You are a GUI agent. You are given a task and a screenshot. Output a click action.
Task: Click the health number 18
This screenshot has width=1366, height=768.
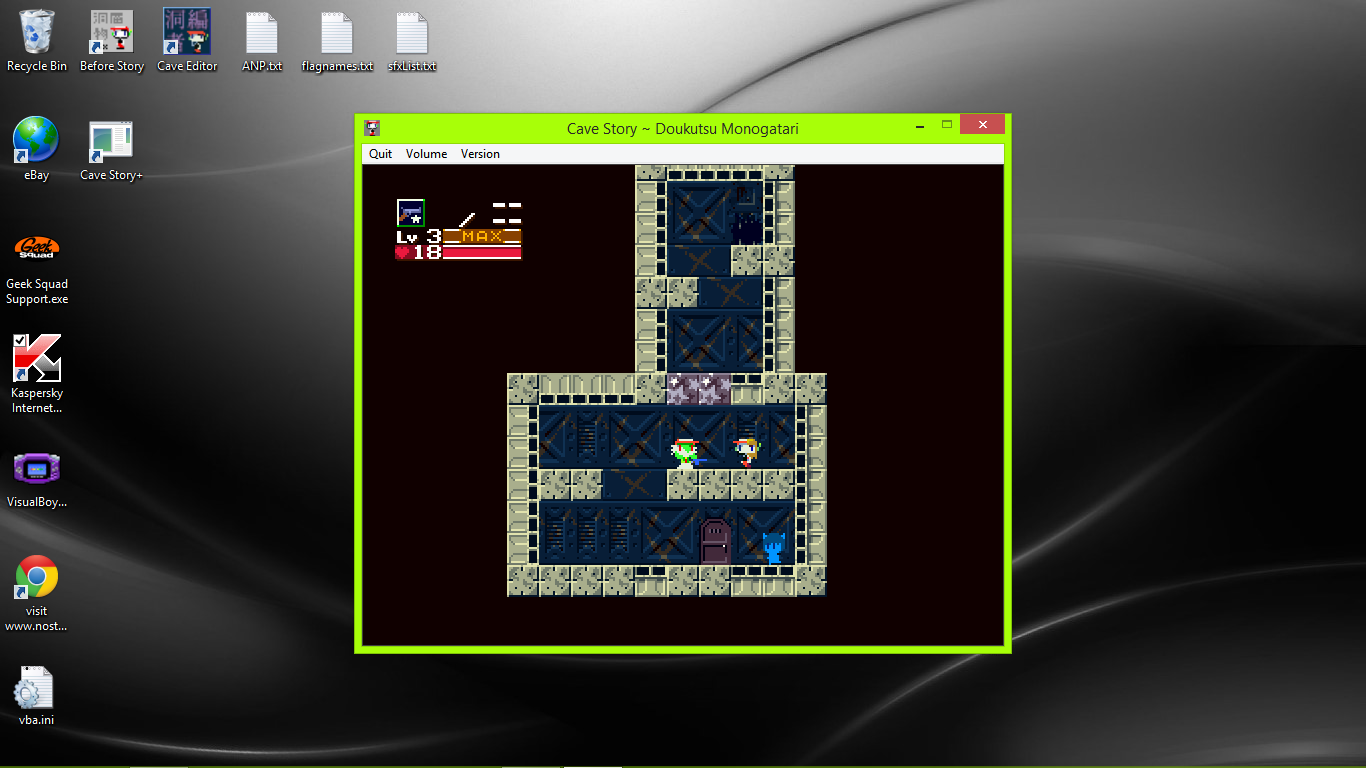tap(427, 253)
